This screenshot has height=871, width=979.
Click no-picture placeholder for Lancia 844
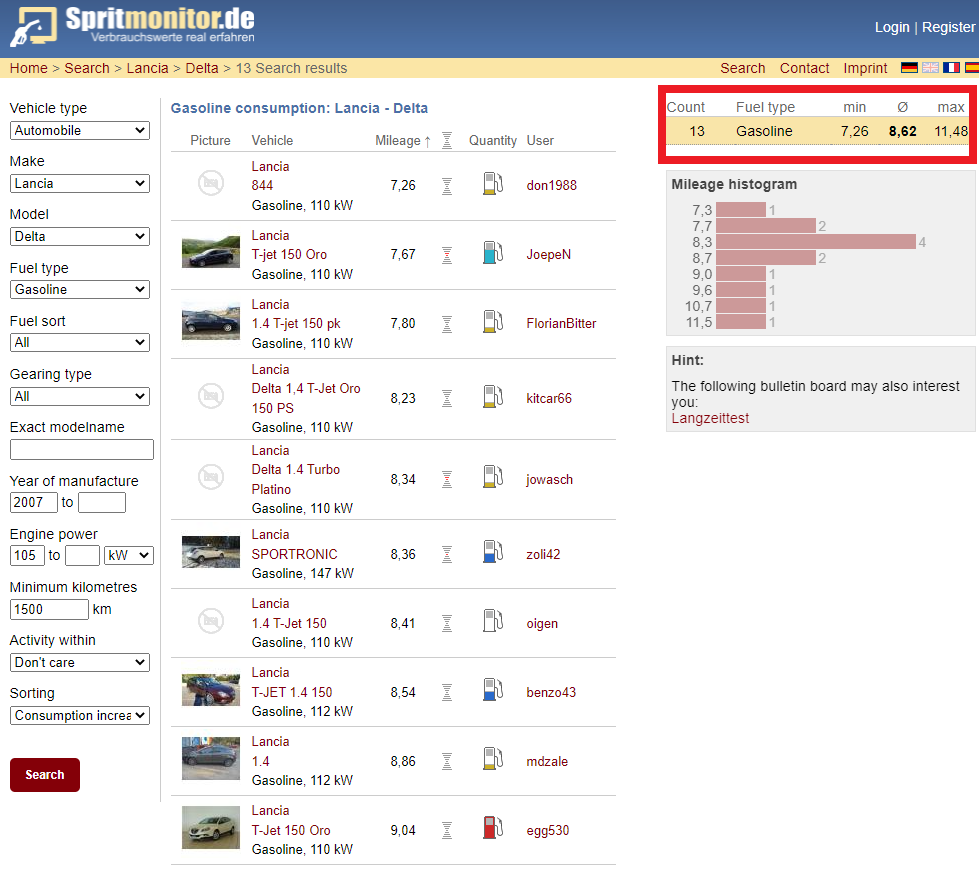(x=211, y=184)
